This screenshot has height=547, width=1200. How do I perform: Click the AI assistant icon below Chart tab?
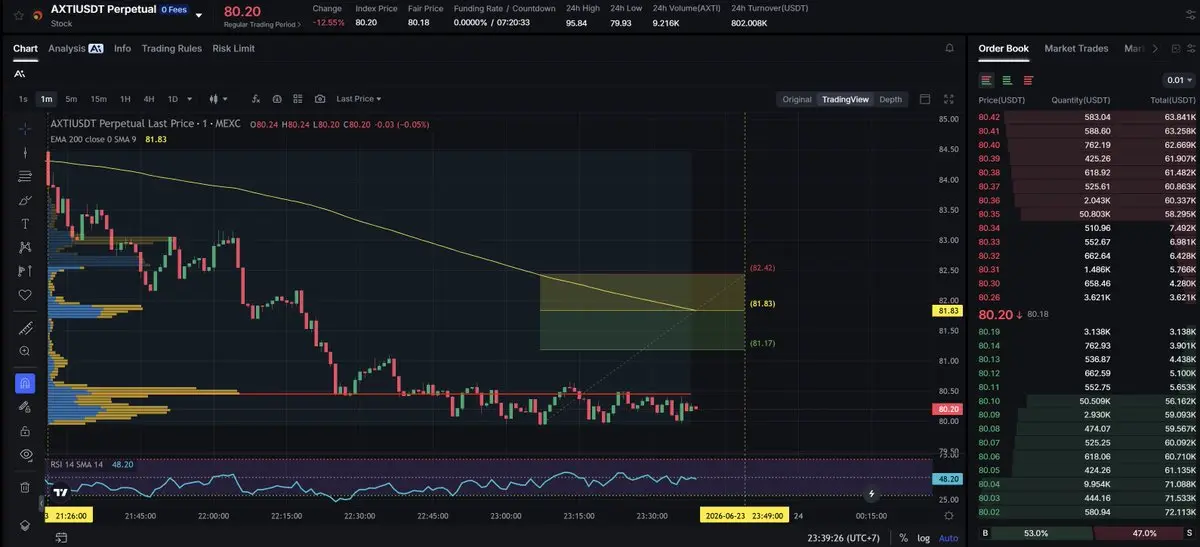click(20, 74)
